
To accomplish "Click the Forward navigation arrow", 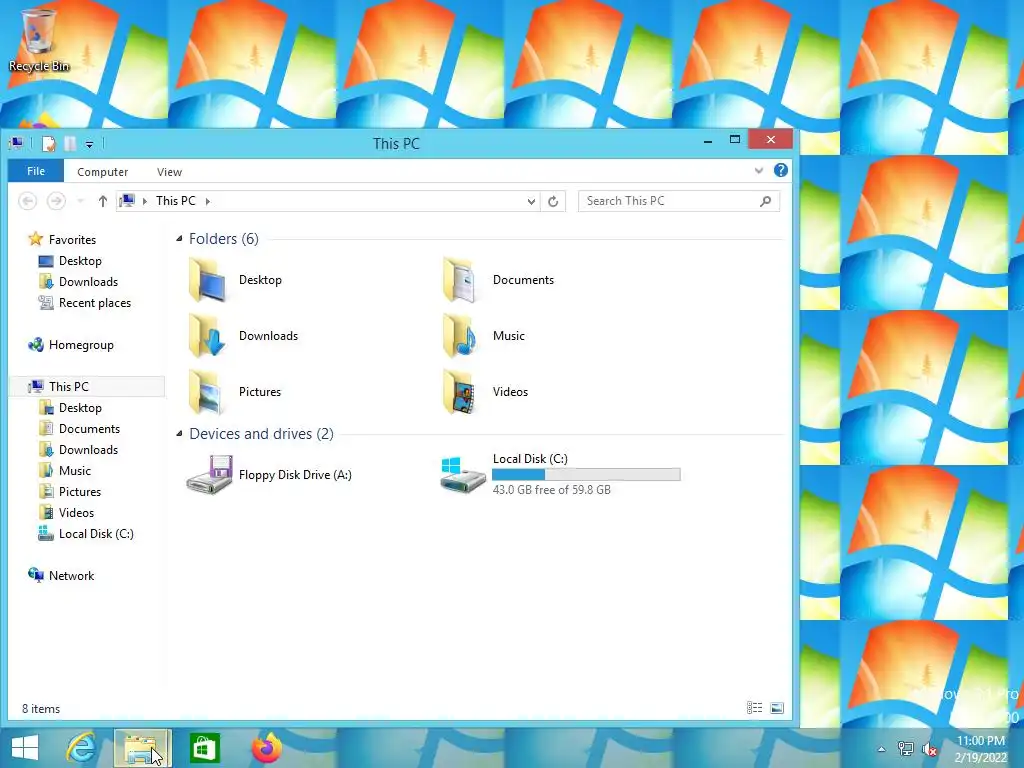I will [x=56, y=201].
